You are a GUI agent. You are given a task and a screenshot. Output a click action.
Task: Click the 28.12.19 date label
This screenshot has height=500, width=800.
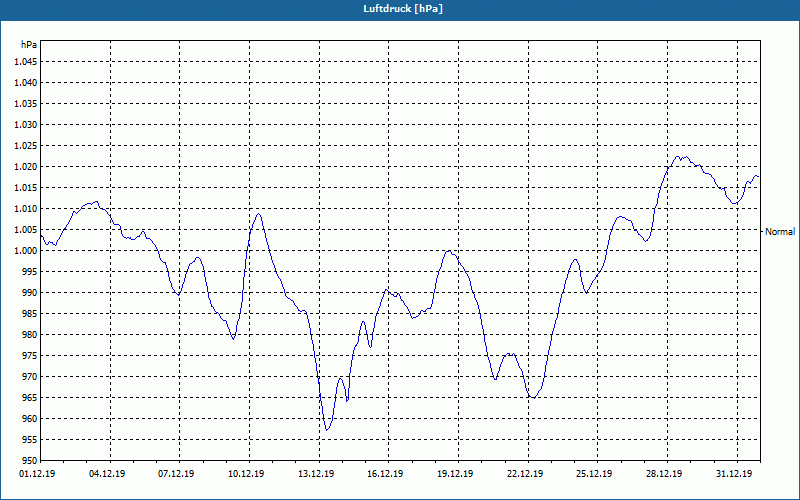(665, 474)
